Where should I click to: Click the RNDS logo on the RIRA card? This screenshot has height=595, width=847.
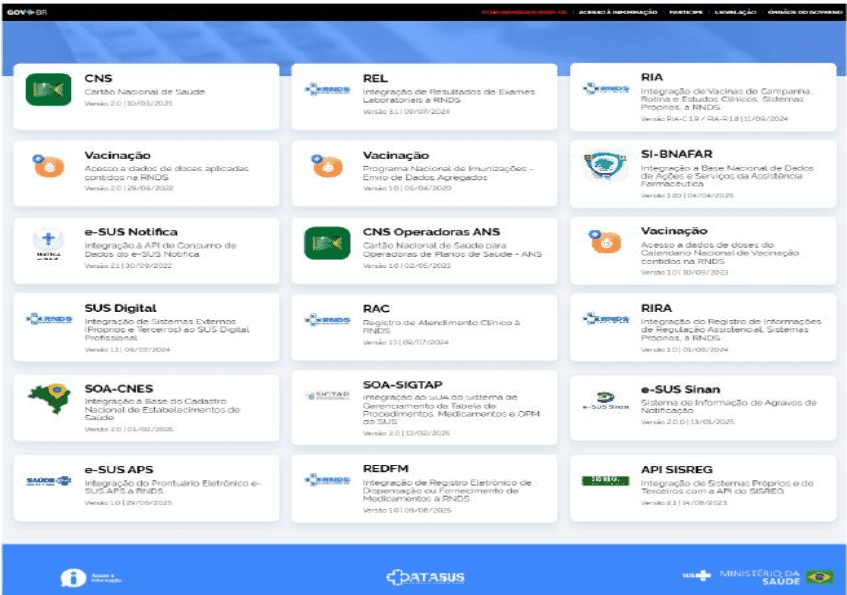pos(606,319)
